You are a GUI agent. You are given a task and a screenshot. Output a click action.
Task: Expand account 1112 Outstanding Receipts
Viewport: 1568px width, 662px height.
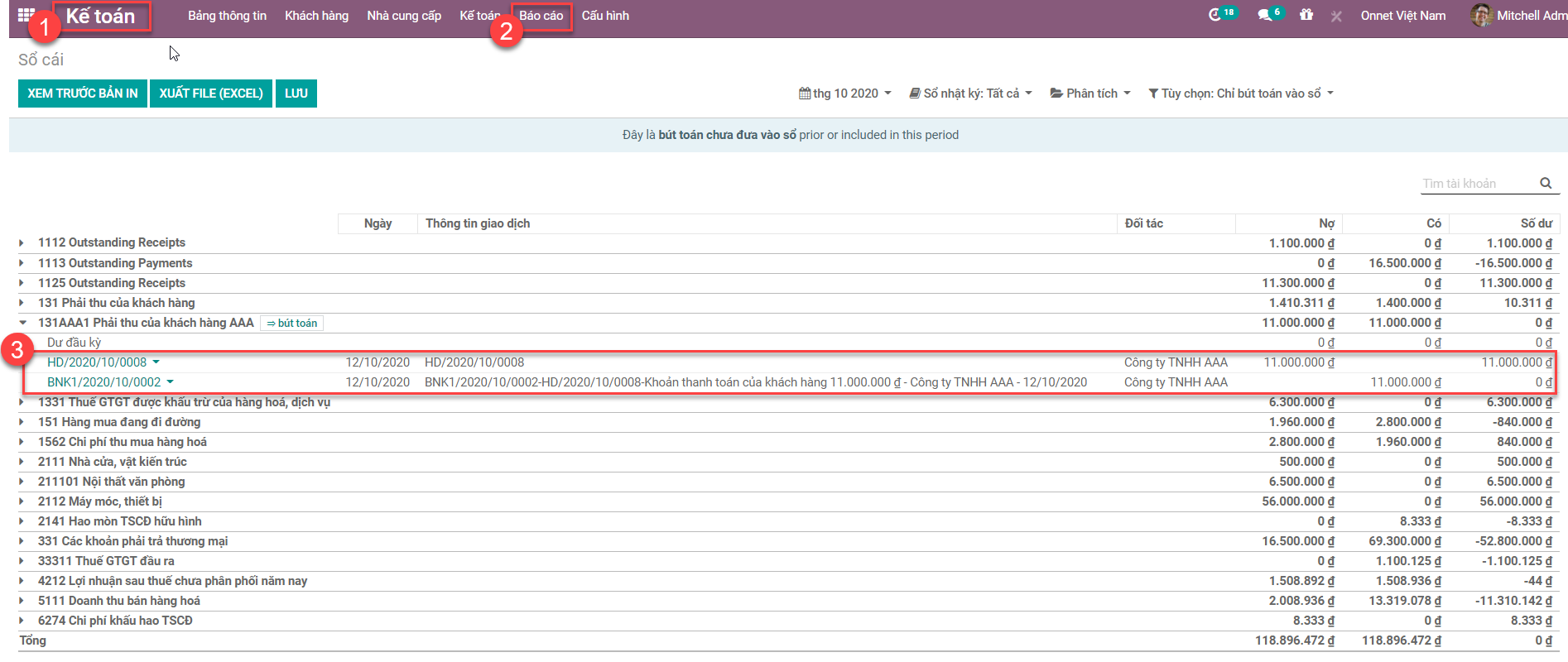coord(22,242)
